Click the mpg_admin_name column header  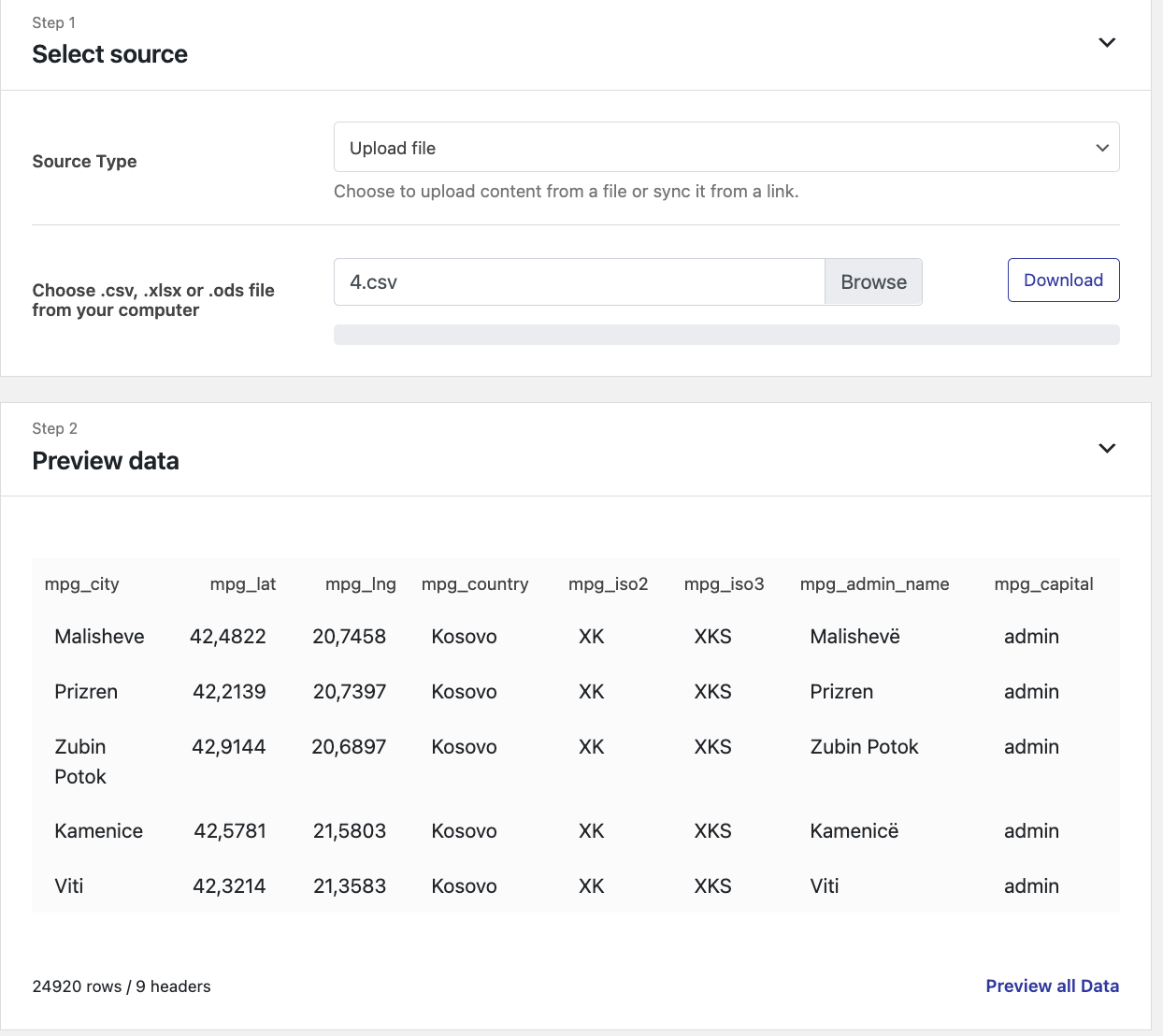click(x=874, y=584)
